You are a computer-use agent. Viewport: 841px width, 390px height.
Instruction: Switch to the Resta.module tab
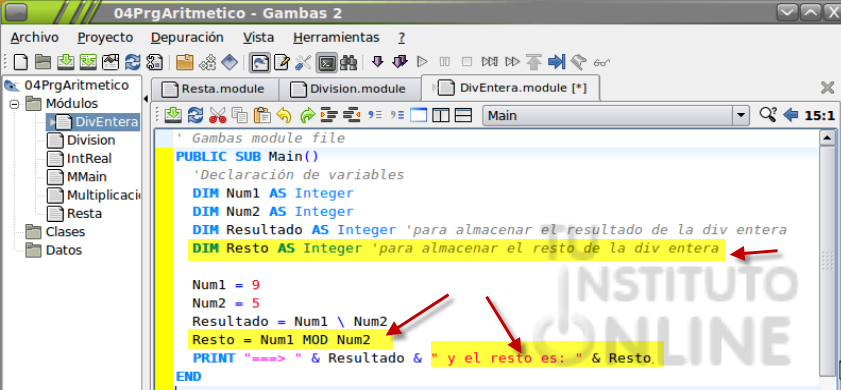click(215, 89)
